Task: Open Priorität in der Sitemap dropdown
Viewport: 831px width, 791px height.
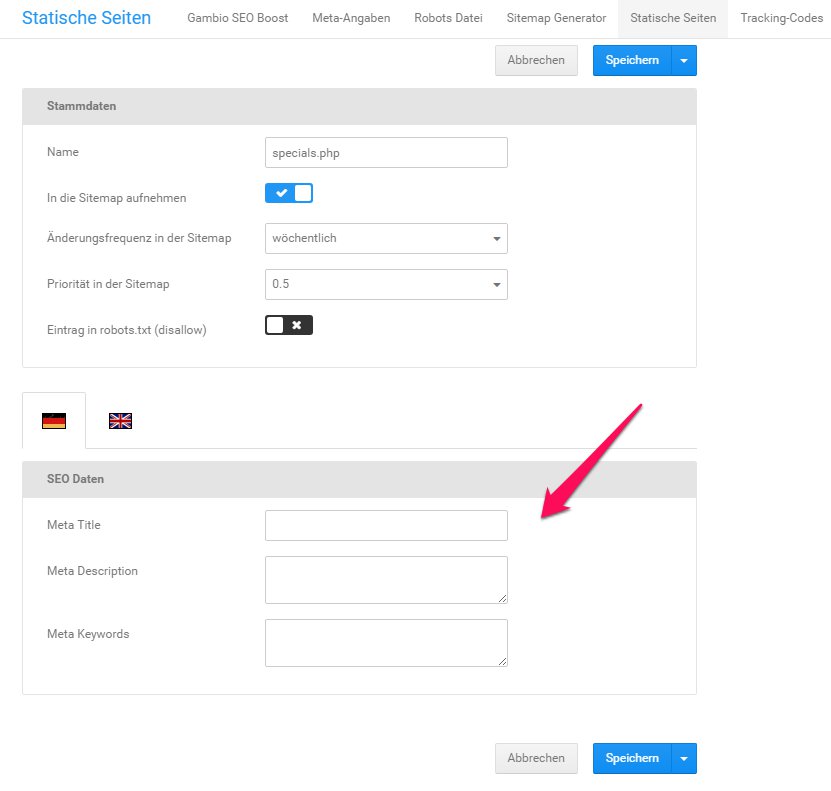Action: [386, 284]
